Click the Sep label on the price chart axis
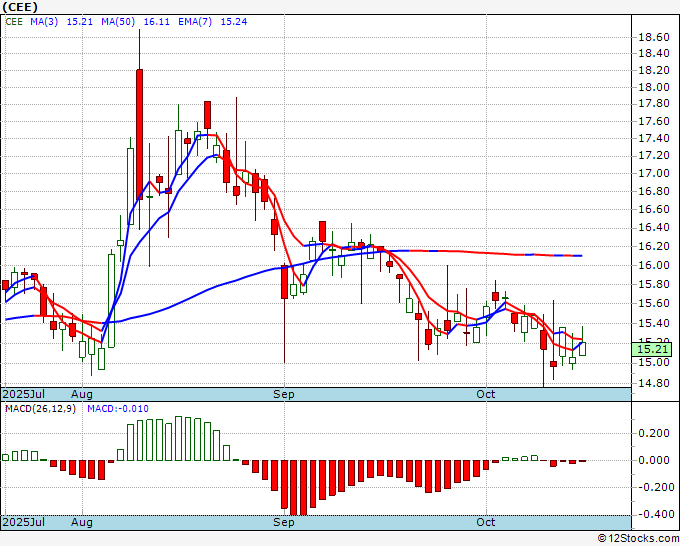Image resolution: width=680 pixels, height=546 pixels. point(284,394)
